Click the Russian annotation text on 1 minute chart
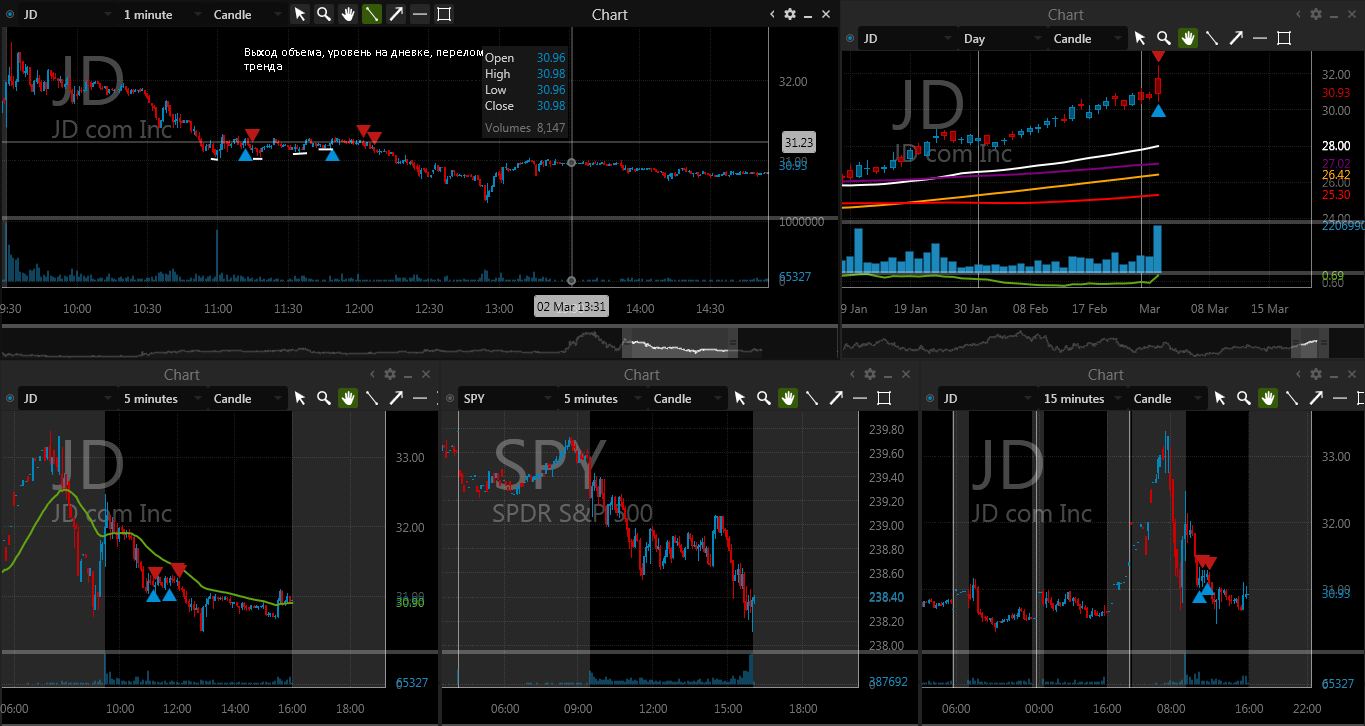 tap(364, 59)
